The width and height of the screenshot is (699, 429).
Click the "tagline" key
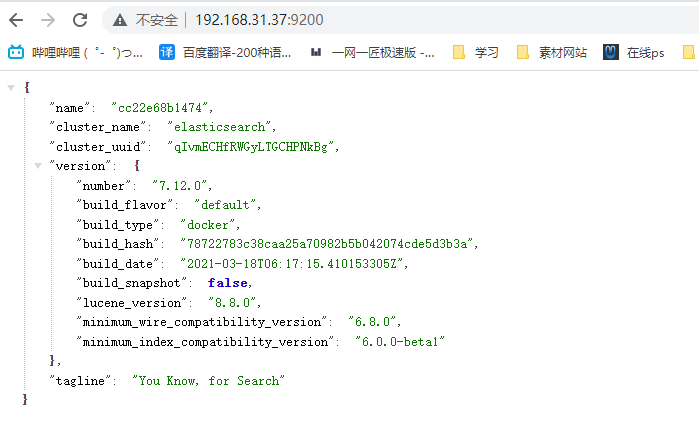click(80, 380)
